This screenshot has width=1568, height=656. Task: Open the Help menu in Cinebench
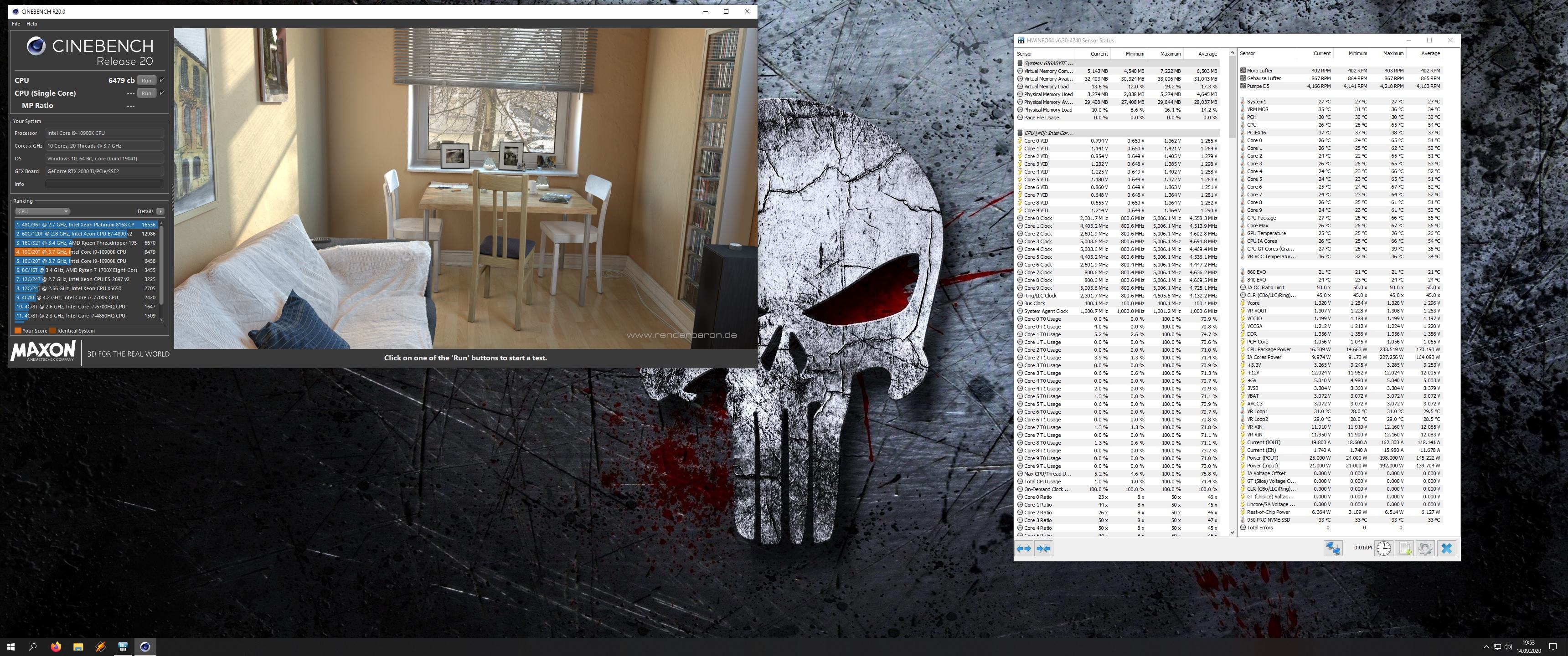(x=31, y=24)
